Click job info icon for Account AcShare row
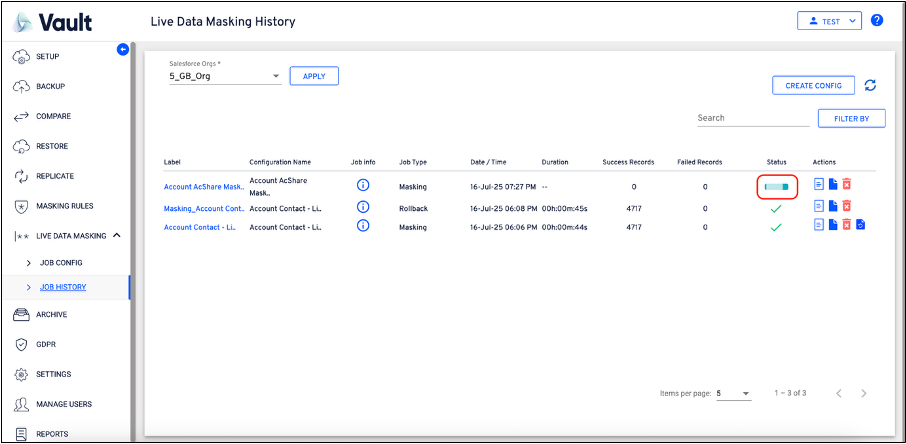The height and width of the screenshot is (444, 906). click(x=363, y=185)
